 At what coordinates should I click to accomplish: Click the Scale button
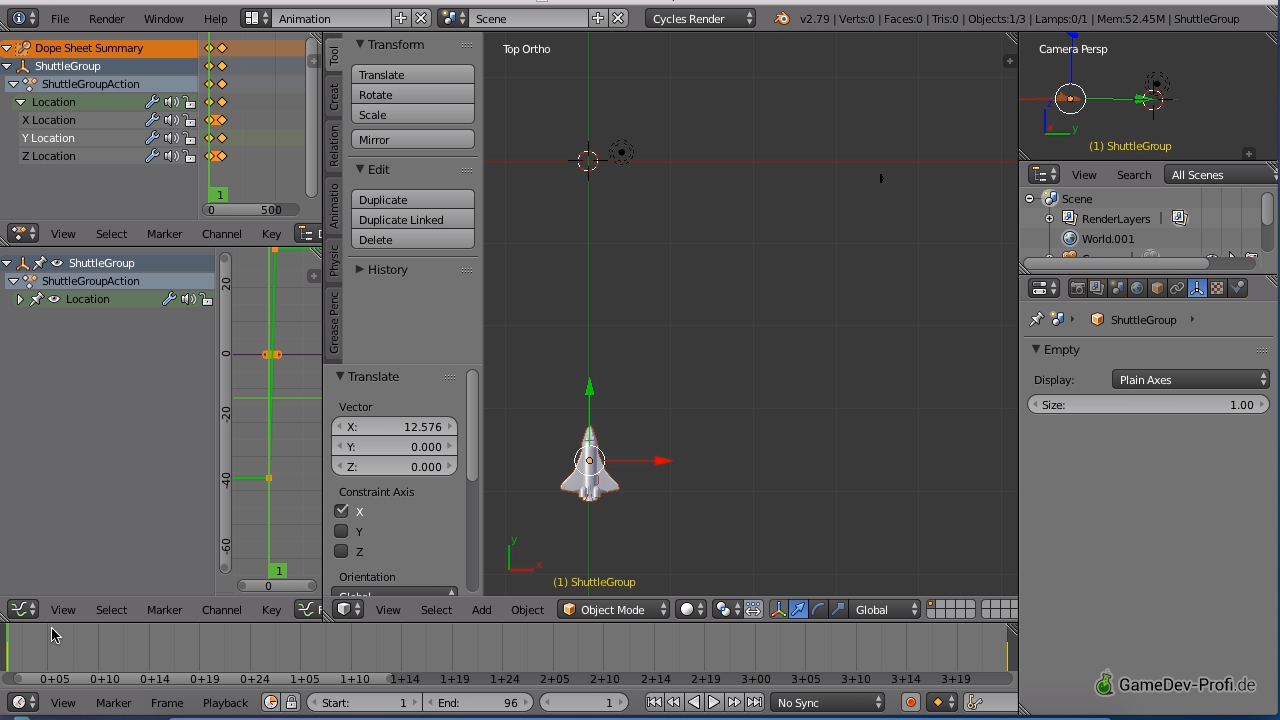click(x=413, y=115)
